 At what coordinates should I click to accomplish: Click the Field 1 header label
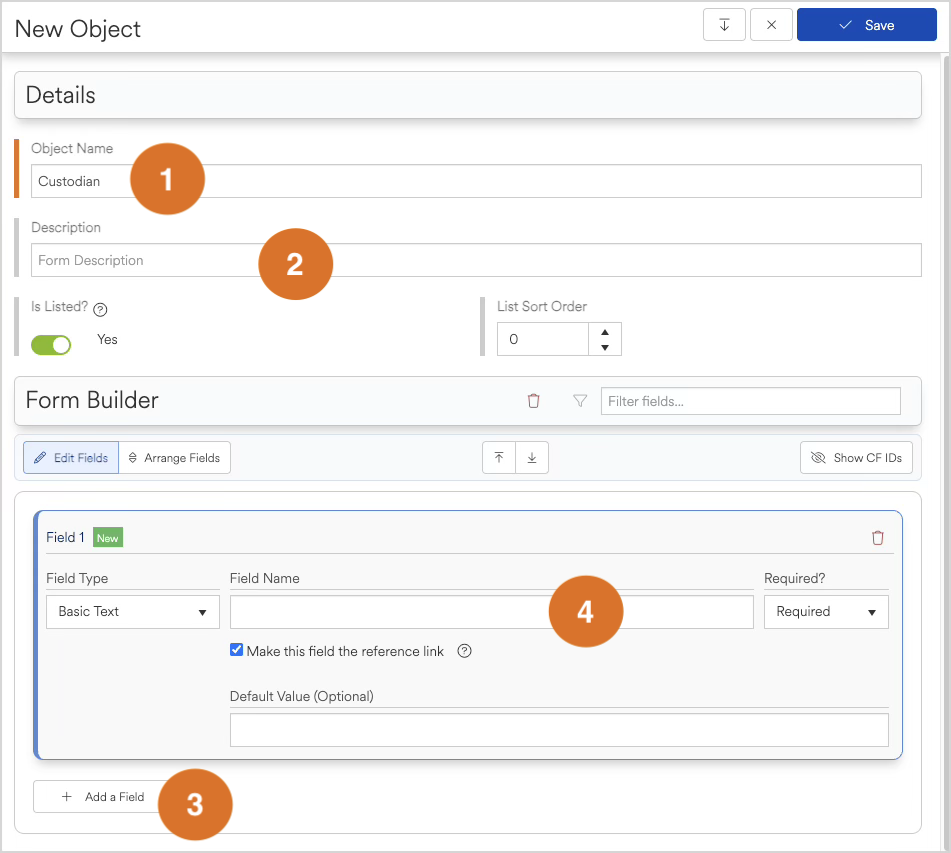pyautogui.click(x=65, y=537)
